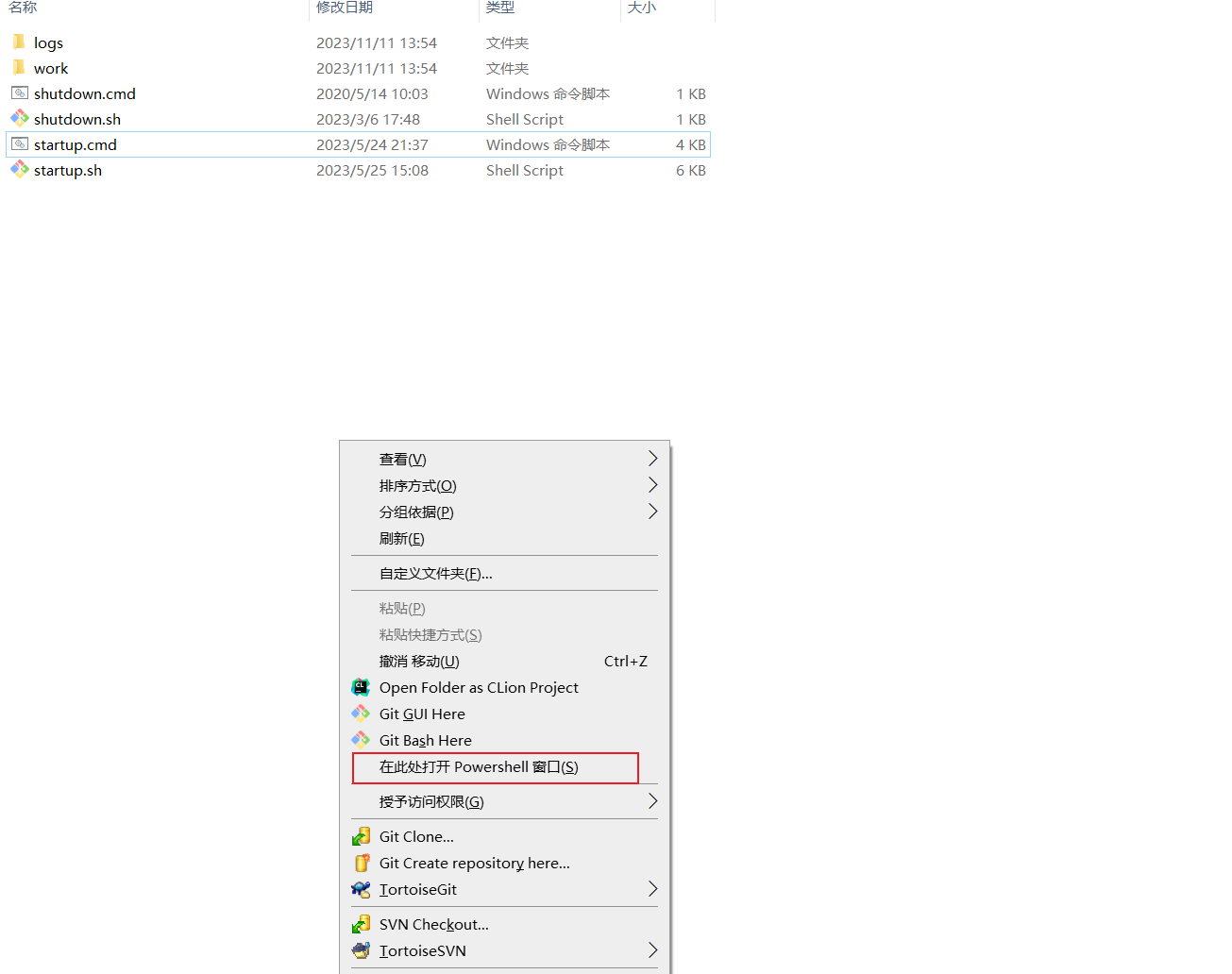Sort by the 类型 column header
The image size is (1232, 974).
500,8
